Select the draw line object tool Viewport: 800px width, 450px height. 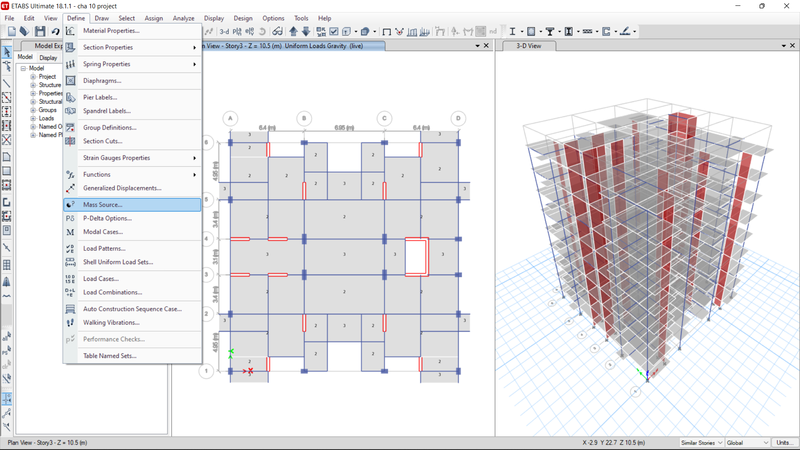pos(7,83)
